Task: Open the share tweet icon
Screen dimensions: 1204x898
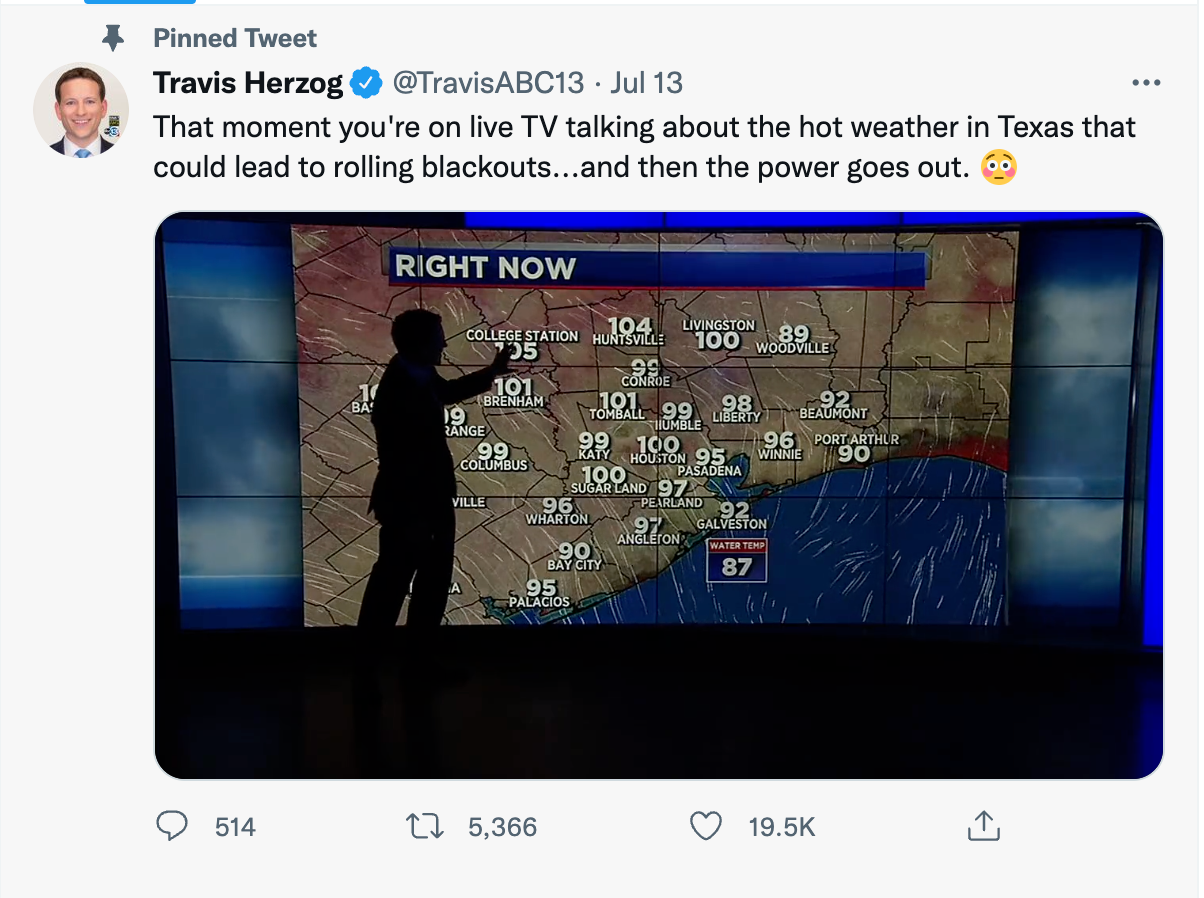Action: pyautogui.click(x=983, y=825)
